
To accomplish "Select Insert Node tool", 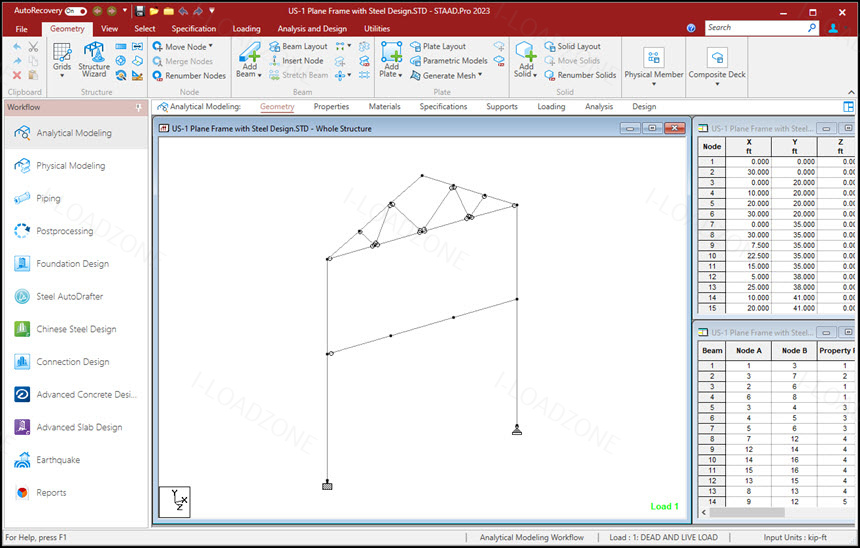I will [296, 61].
